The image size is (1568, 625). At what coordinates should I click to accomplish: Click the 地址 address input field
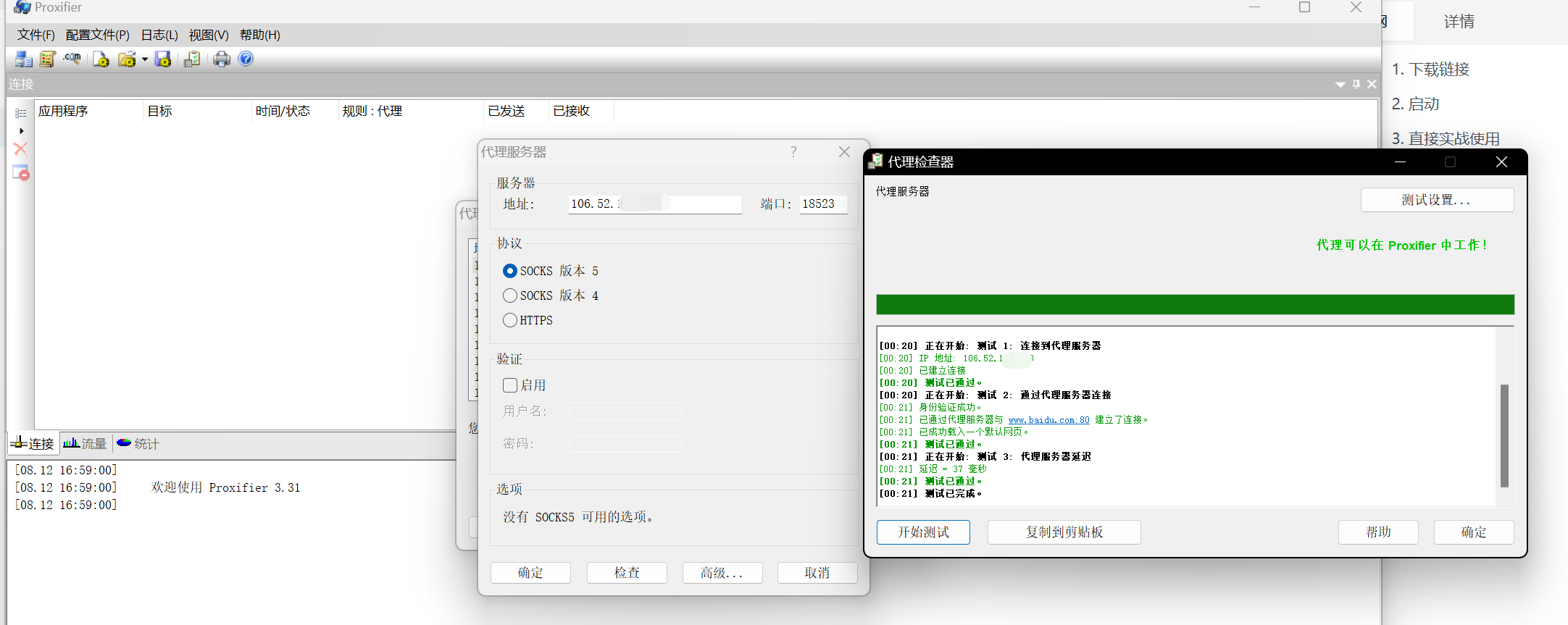tap(655, 204)
